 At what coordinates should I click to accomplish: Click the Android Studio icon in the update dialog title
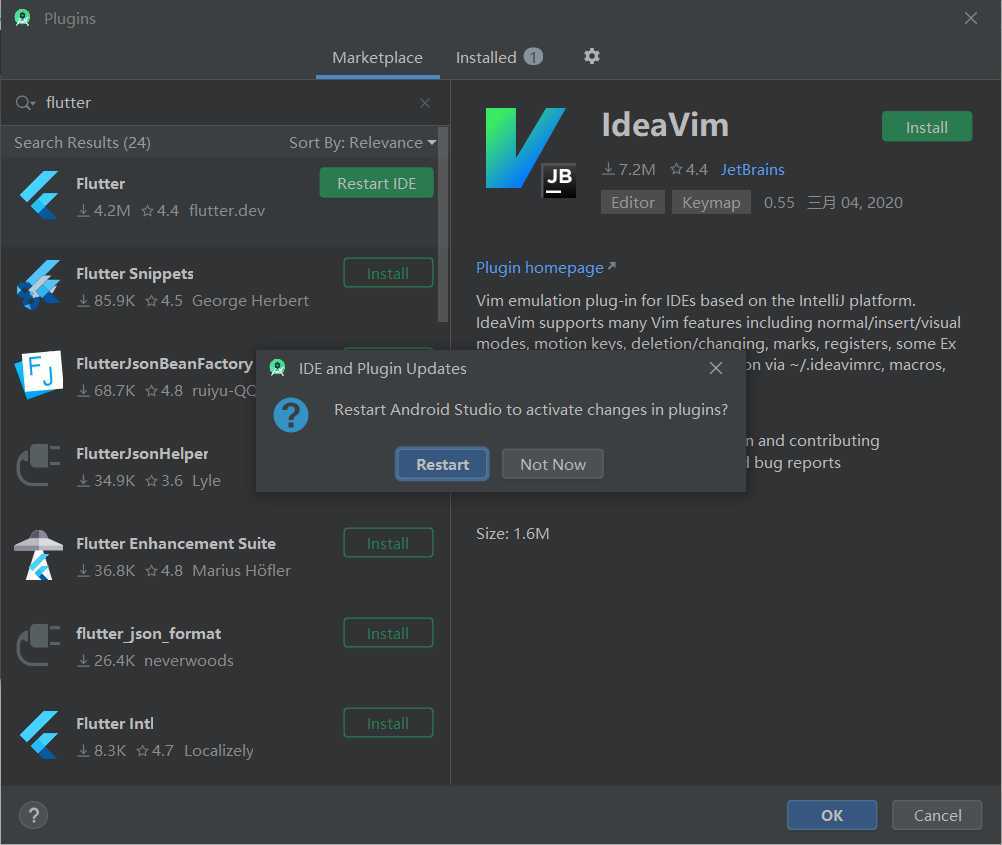[x=277, y=368]
